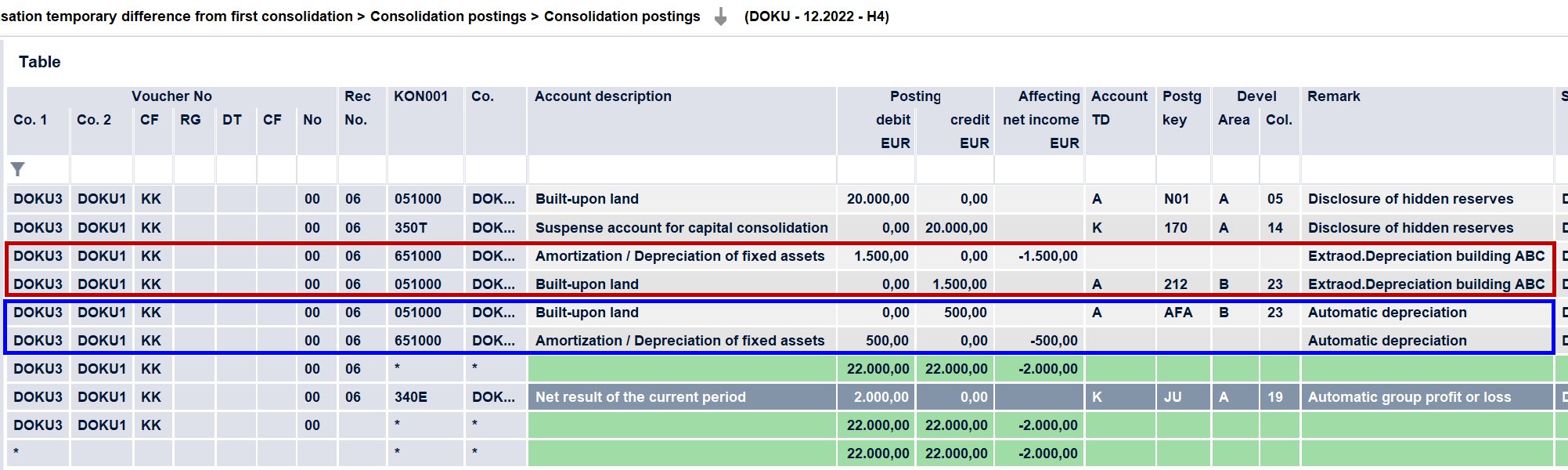This screenshot has width=1568, height=470.
Task: Click the Remark column header
Action: [1333, 96]
